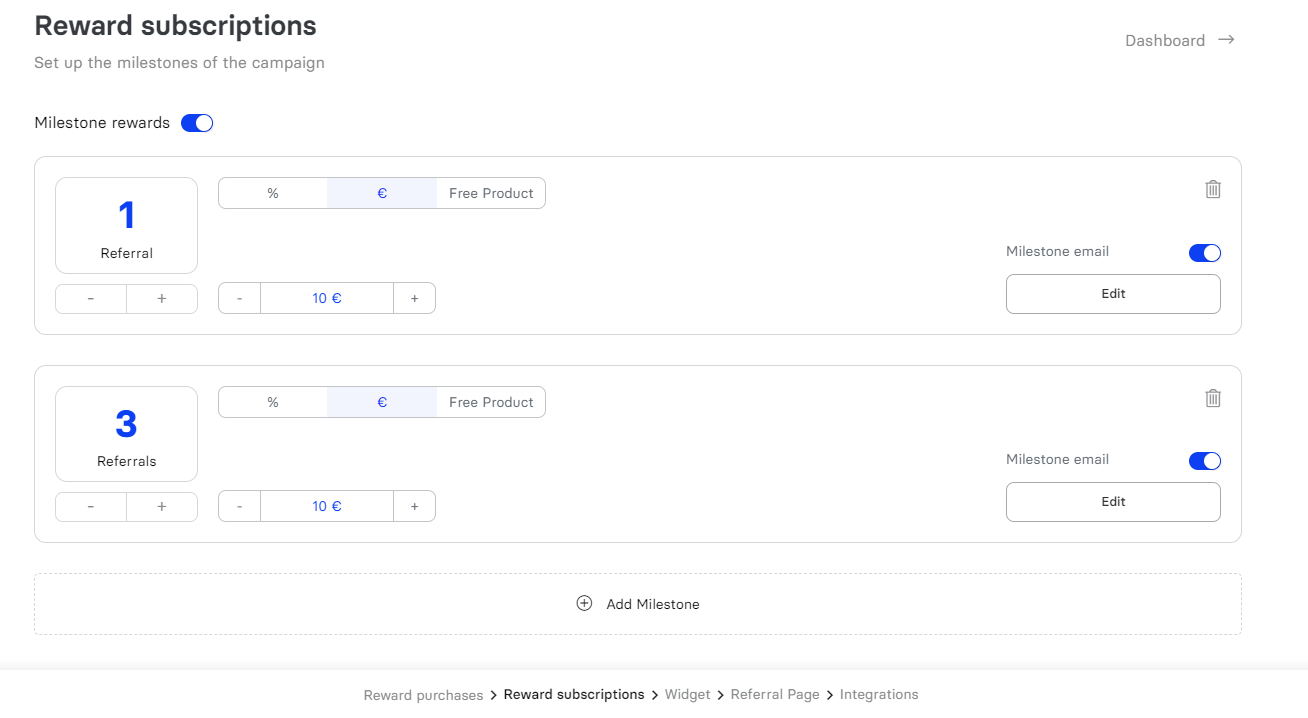1308x718 pixels.
Task: Decrease referral count for first milestone
Action: (x=91, y=298)
